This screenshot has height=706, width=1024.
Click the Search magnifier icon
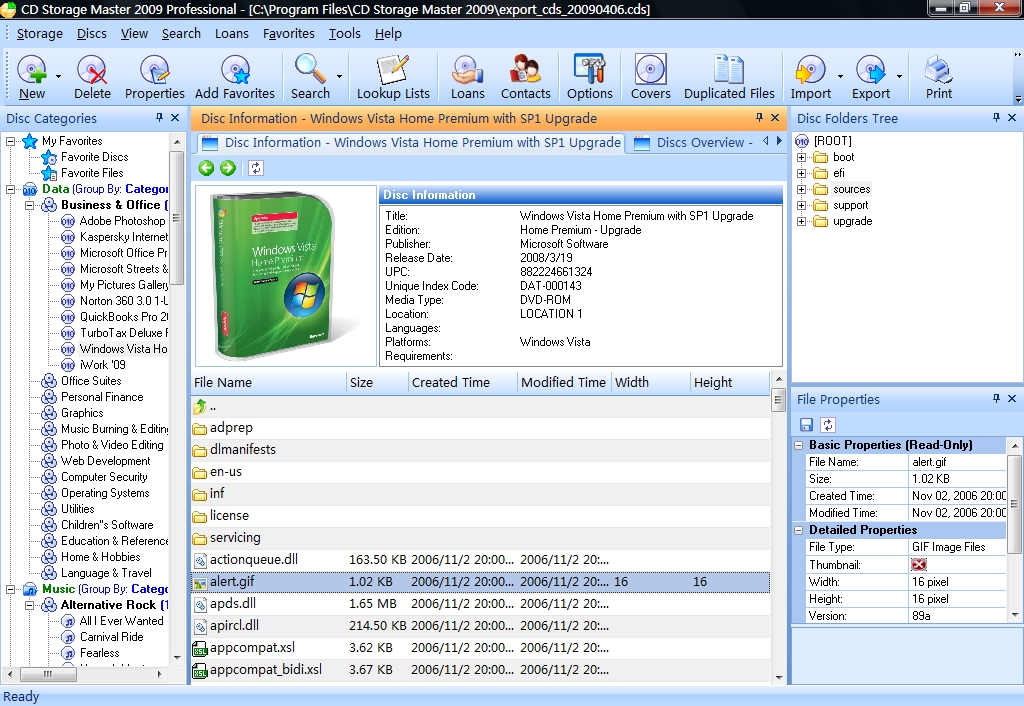(x=310, y=69)
